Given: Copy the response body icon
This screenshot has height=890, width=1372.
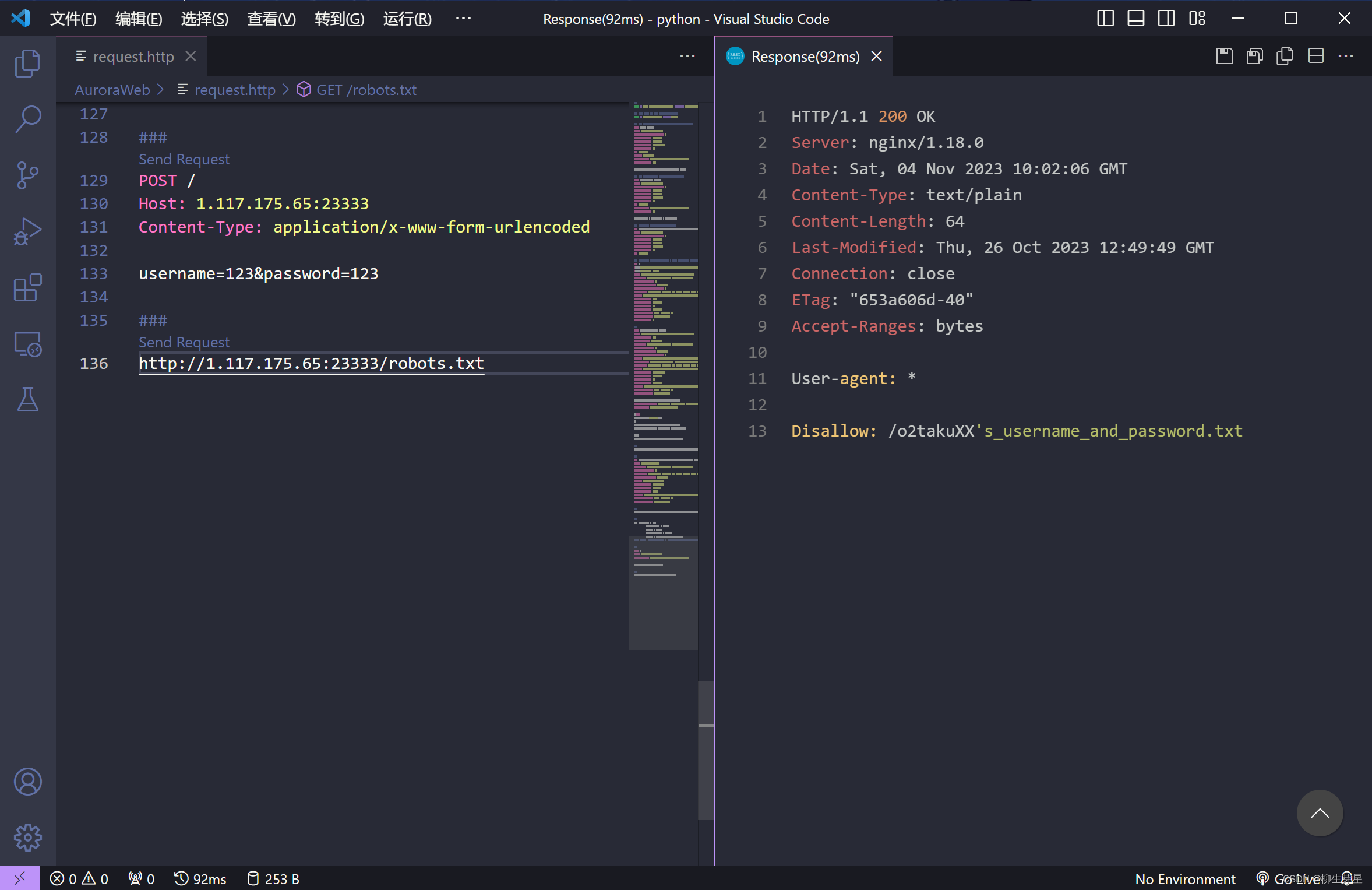Looking at the screenshot, I should click(1285, 57).
